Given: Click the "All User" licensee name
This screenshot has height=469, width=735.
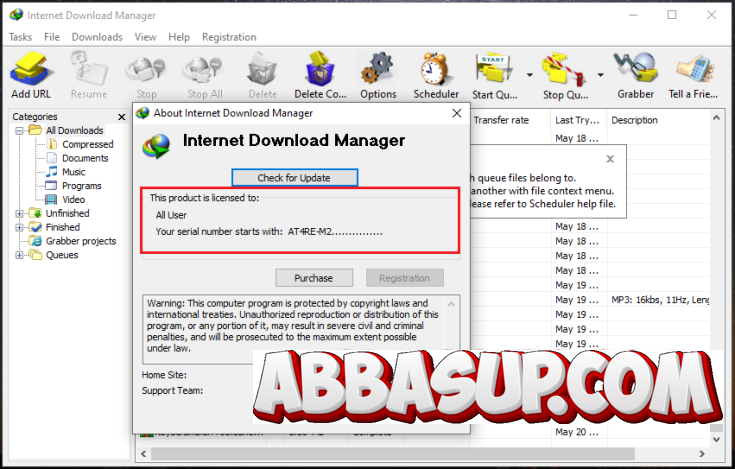Looking at the screenshot, I should tap(171, 215).
